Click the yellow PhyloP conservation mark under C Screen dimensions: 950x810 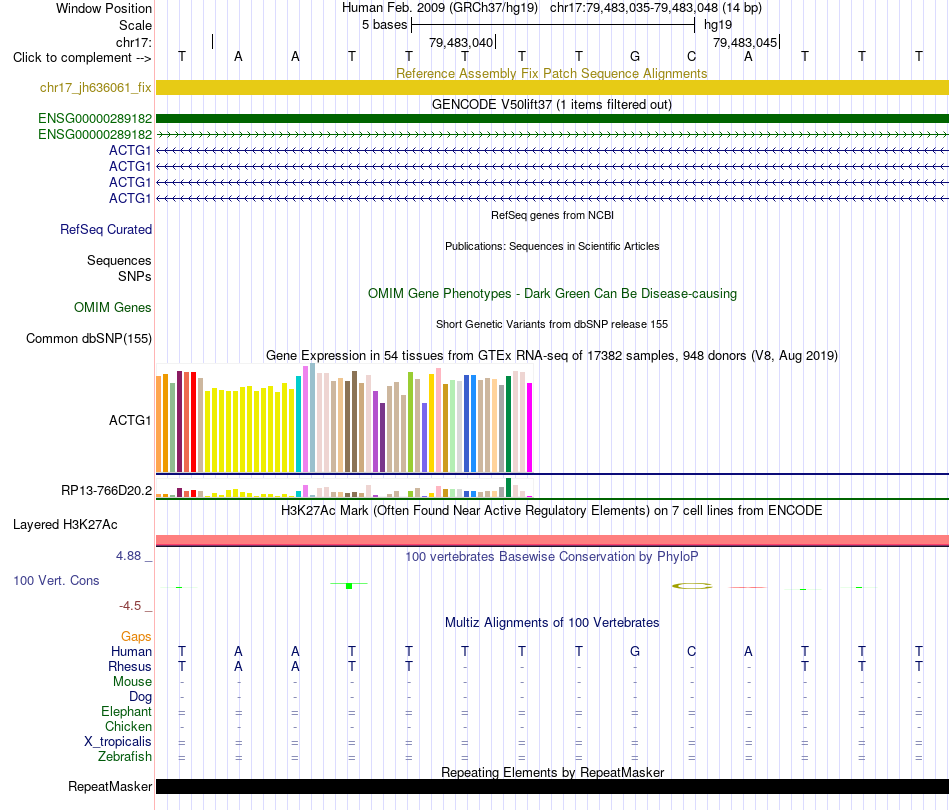[692, 586]
